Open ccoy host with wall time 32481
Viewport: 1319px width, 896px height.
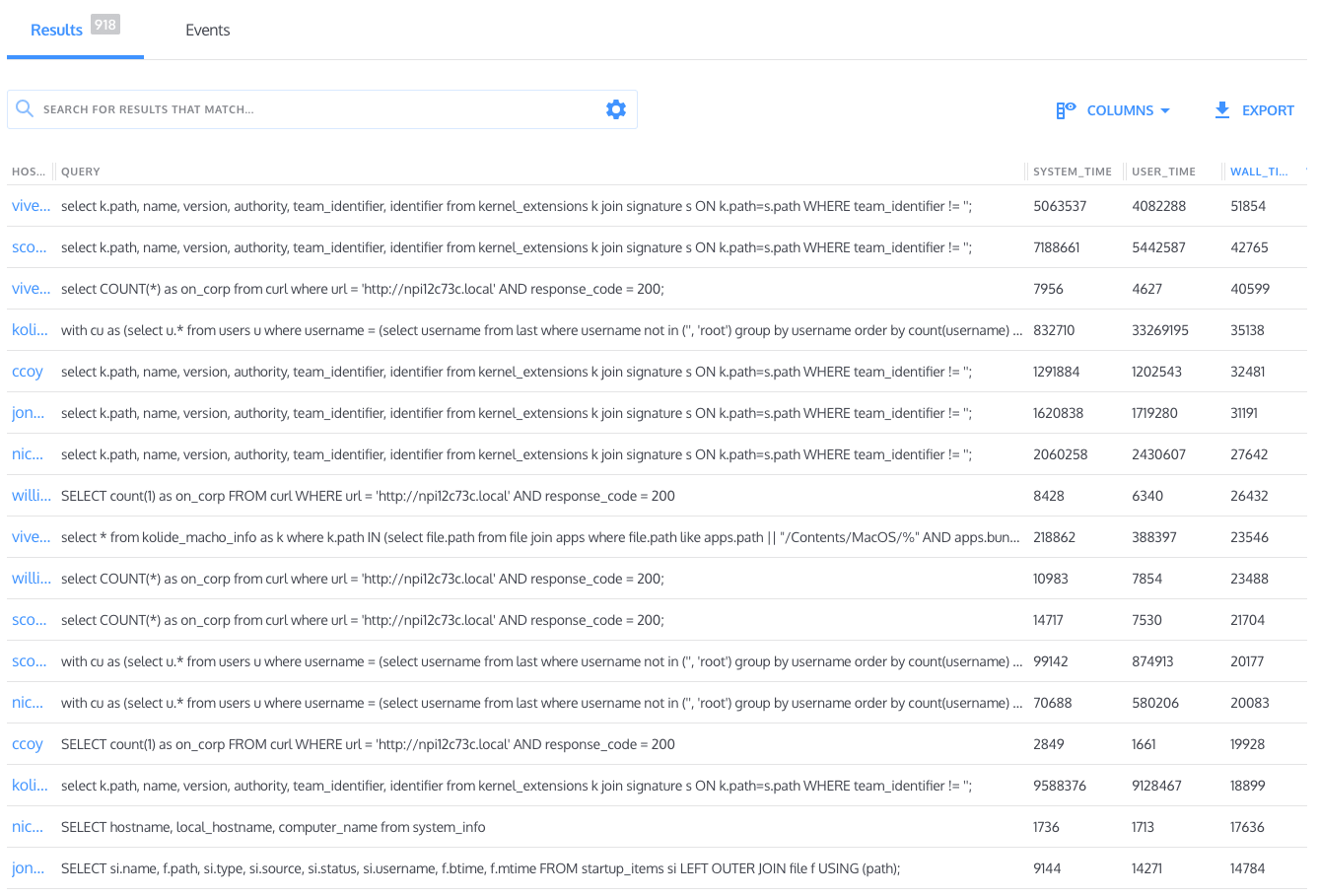click(28, 372)
